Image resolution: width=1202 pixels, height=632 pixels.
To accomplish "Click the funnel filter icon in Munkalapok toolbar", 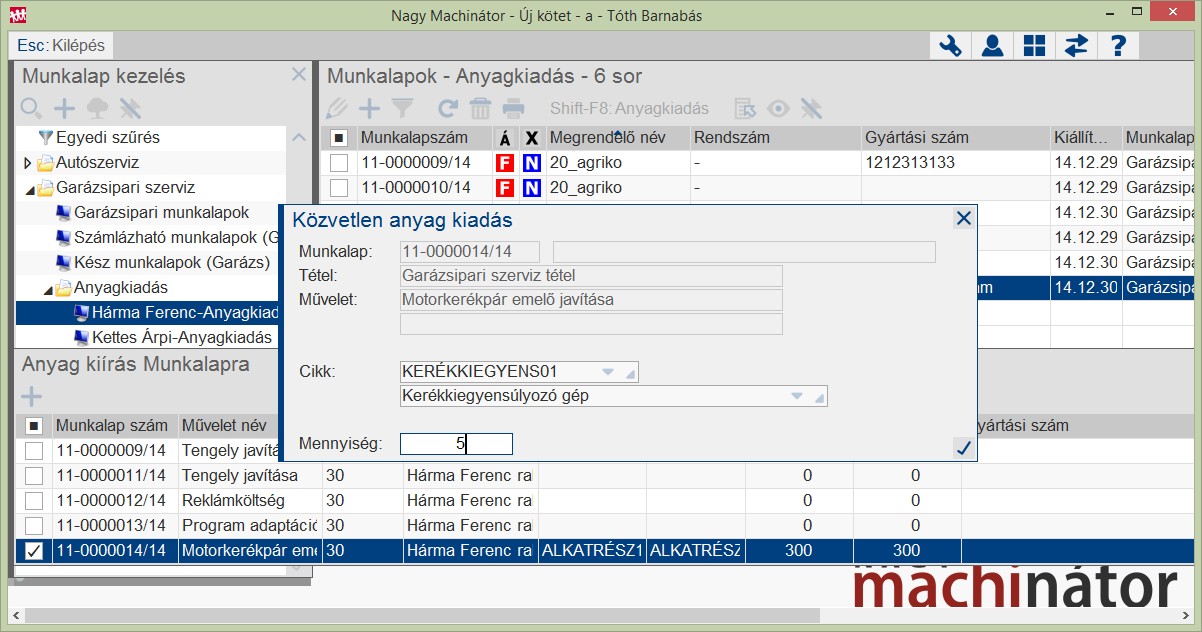I will (402, 109).
